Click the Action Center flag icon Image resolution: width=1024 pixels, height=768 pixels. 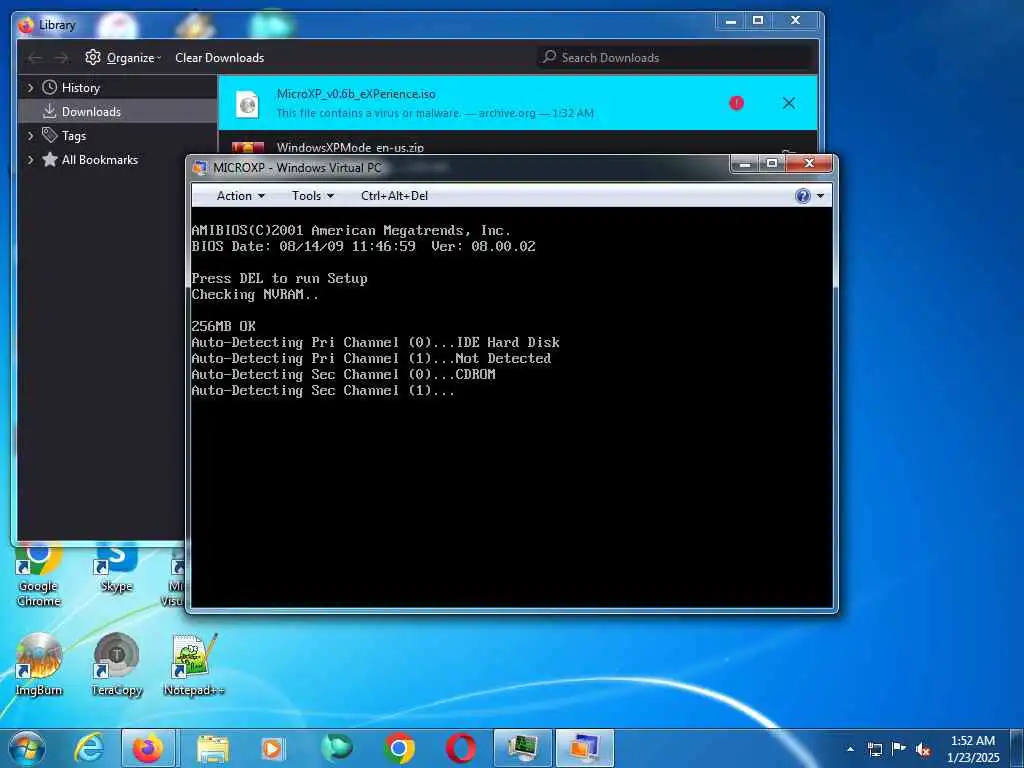click(899, 749)
